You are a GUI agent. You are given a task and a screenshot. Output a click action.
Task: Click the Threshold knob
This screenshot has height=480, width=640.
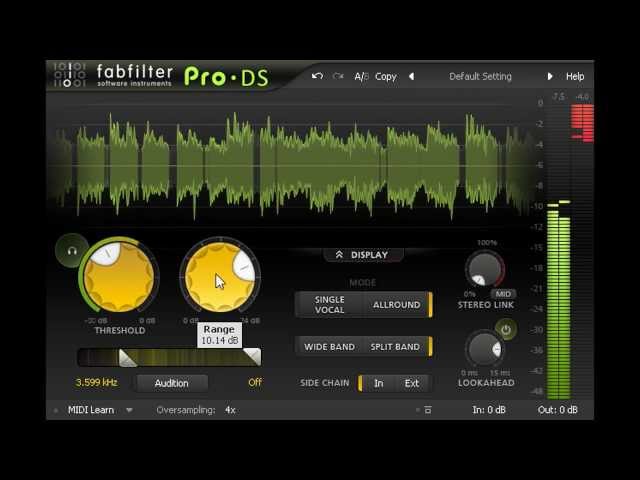(119, 278)
